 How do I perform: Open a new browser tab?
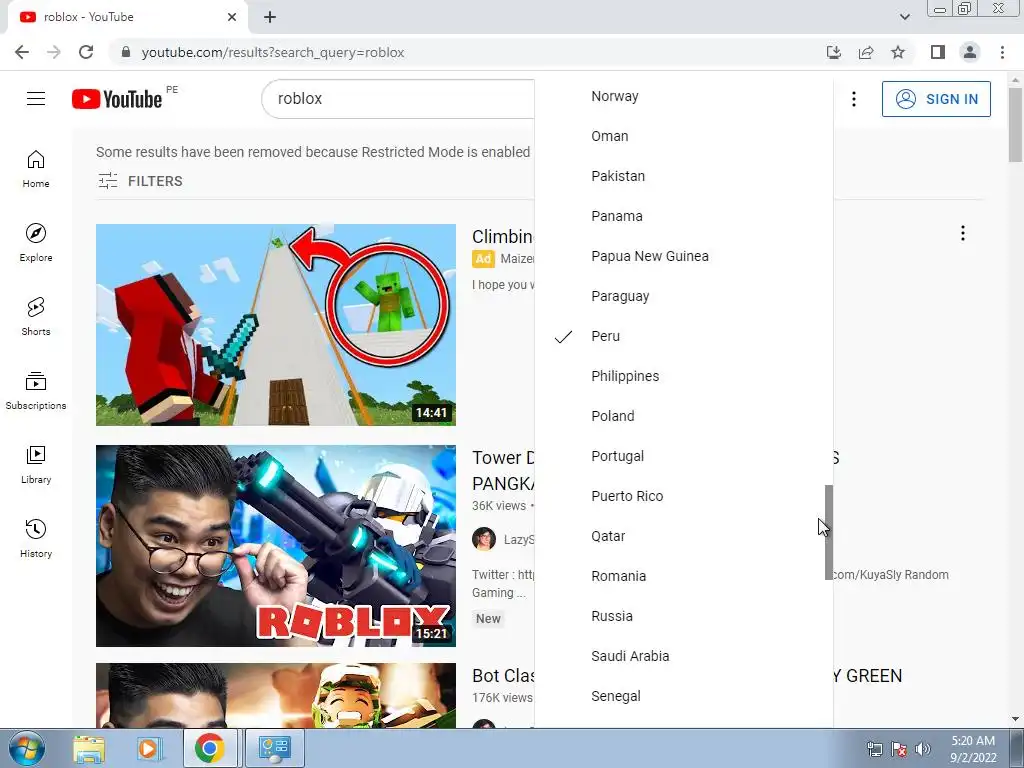click(x=270, y=17)
